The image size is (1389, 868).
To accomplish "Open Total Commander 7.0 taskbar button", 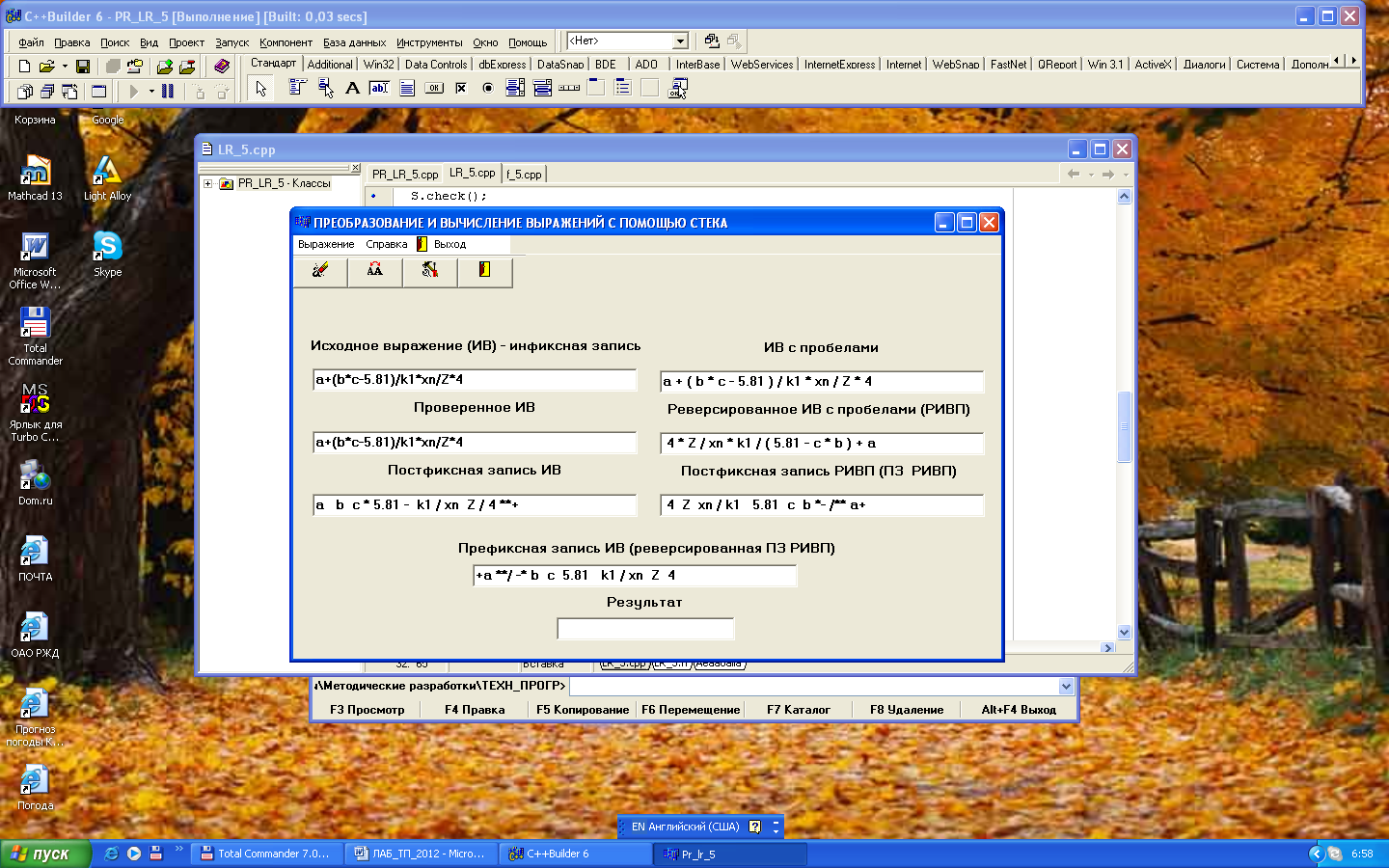I will 266,854.
